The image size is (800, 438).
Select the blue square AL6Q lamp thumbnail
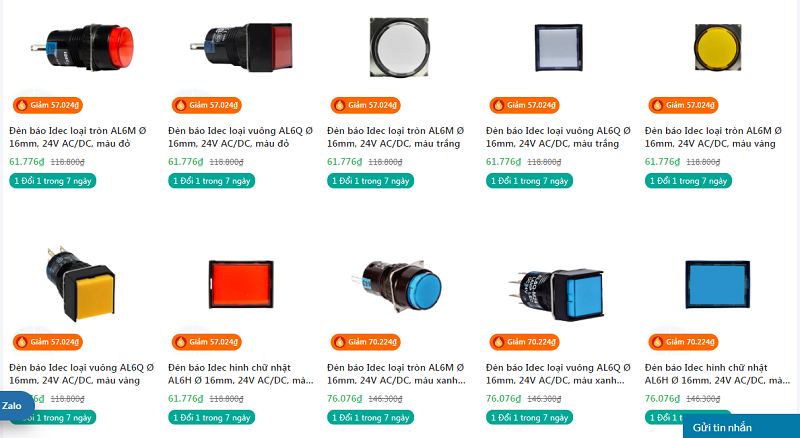[557, 294]
